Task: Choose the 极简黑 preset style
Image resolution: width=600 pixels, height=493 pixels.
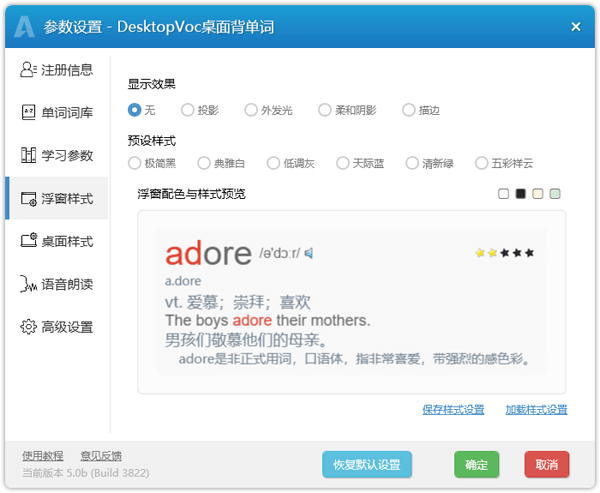Action: click(x=152, y=163)
